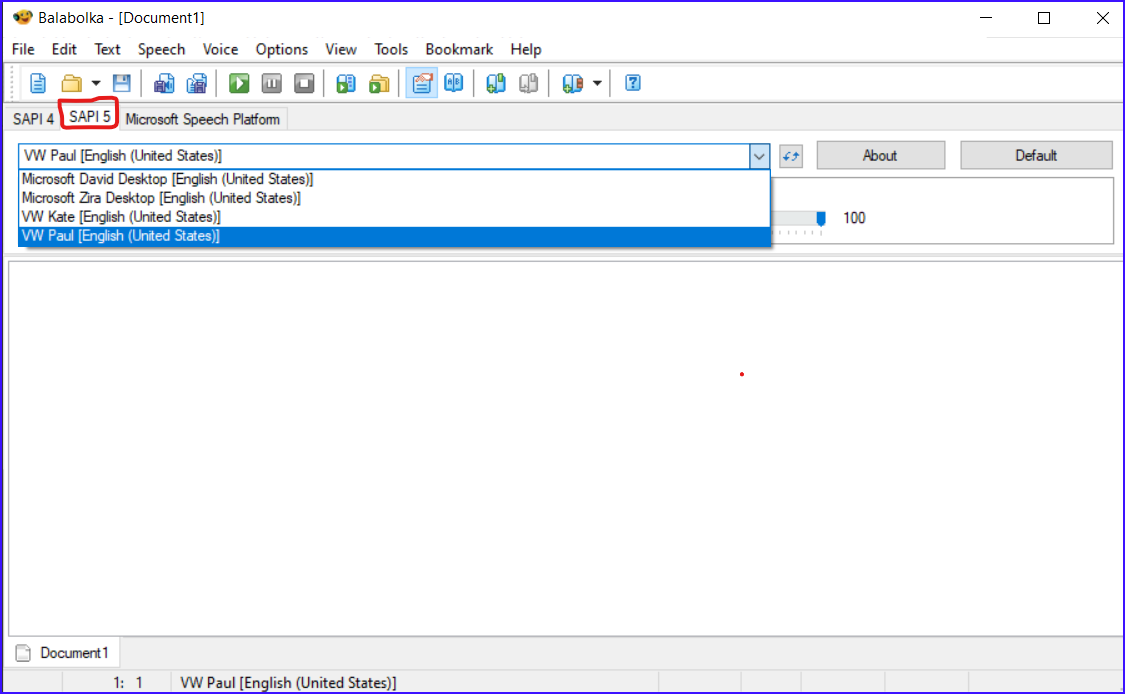Click the read clipboard aloud icon

[x=346, y=83]
